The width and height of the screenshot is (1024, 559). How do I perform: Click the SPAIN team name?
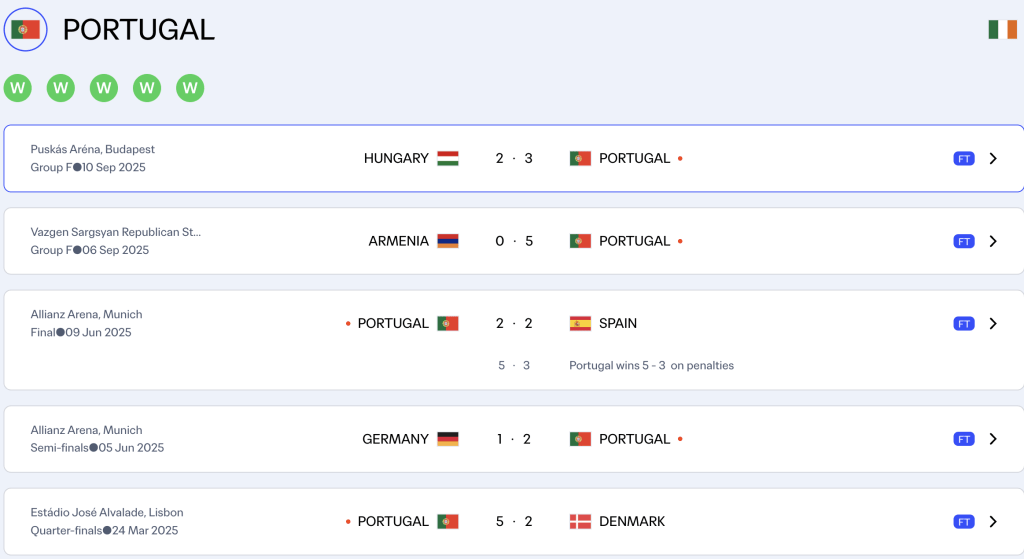(x=618, y=323)
